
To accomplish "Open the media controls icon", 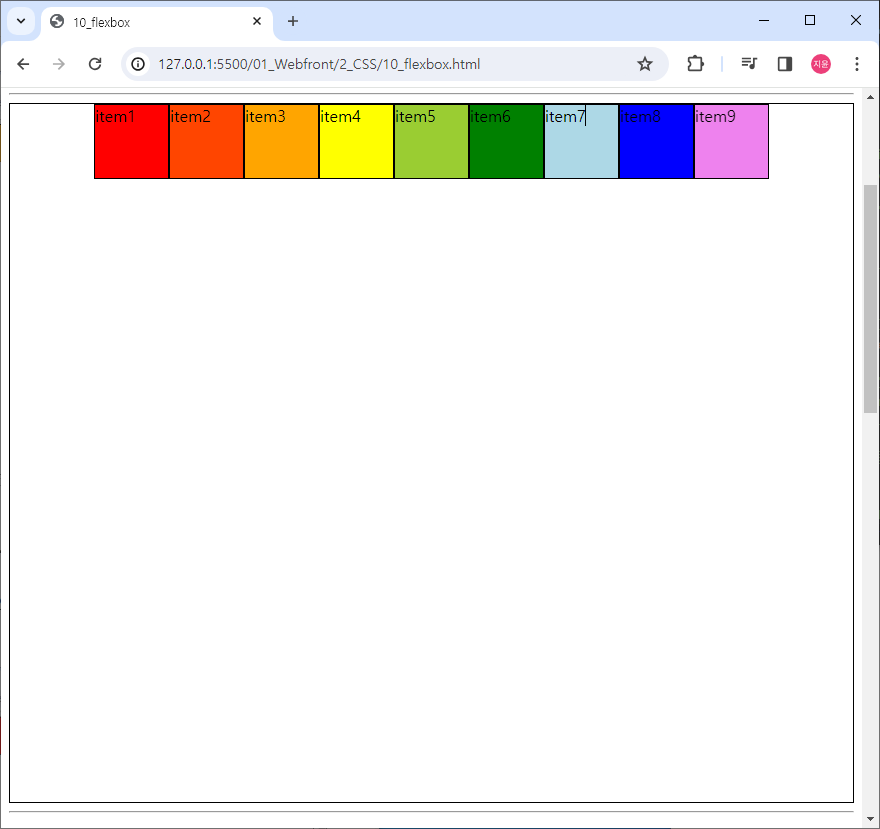I will [749, 64].
